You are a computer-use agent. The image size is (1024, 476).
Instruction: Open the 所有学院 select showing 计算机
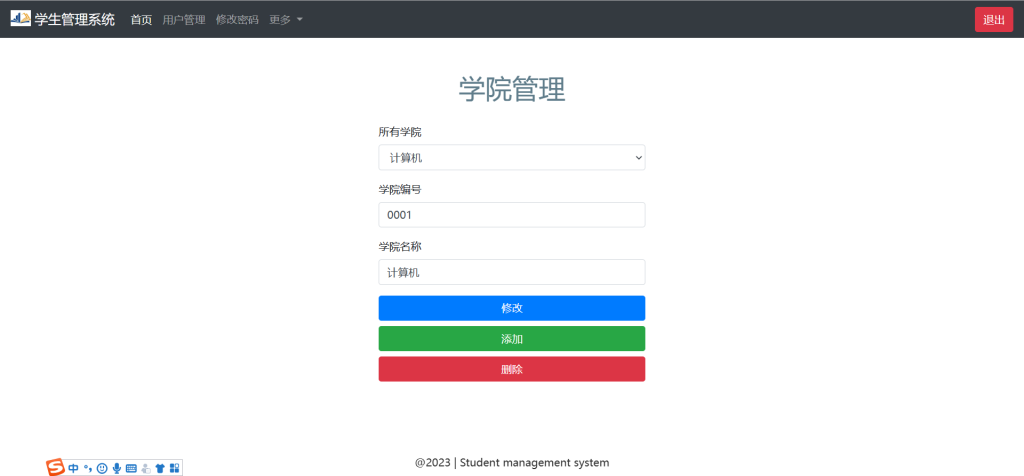[512, 157]
